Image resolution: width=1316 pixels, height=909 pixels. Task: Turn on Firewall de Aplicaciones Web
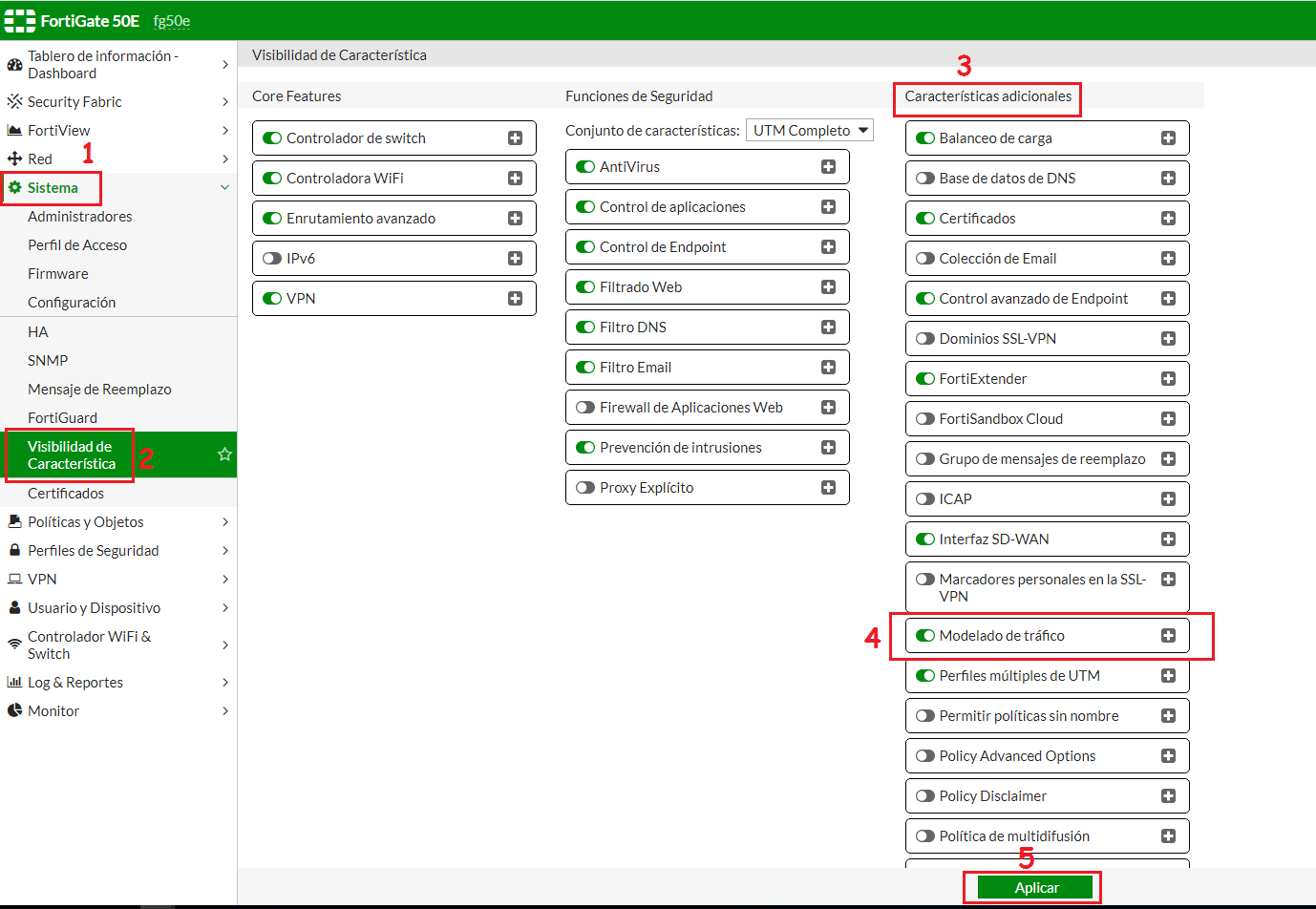click(x=585, y=408)
